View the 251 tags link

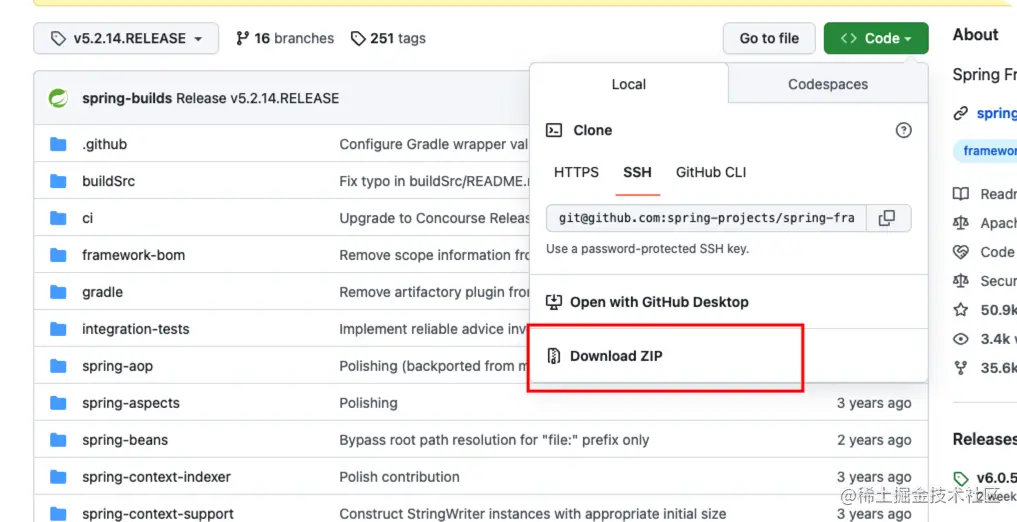tap(388, 38)
